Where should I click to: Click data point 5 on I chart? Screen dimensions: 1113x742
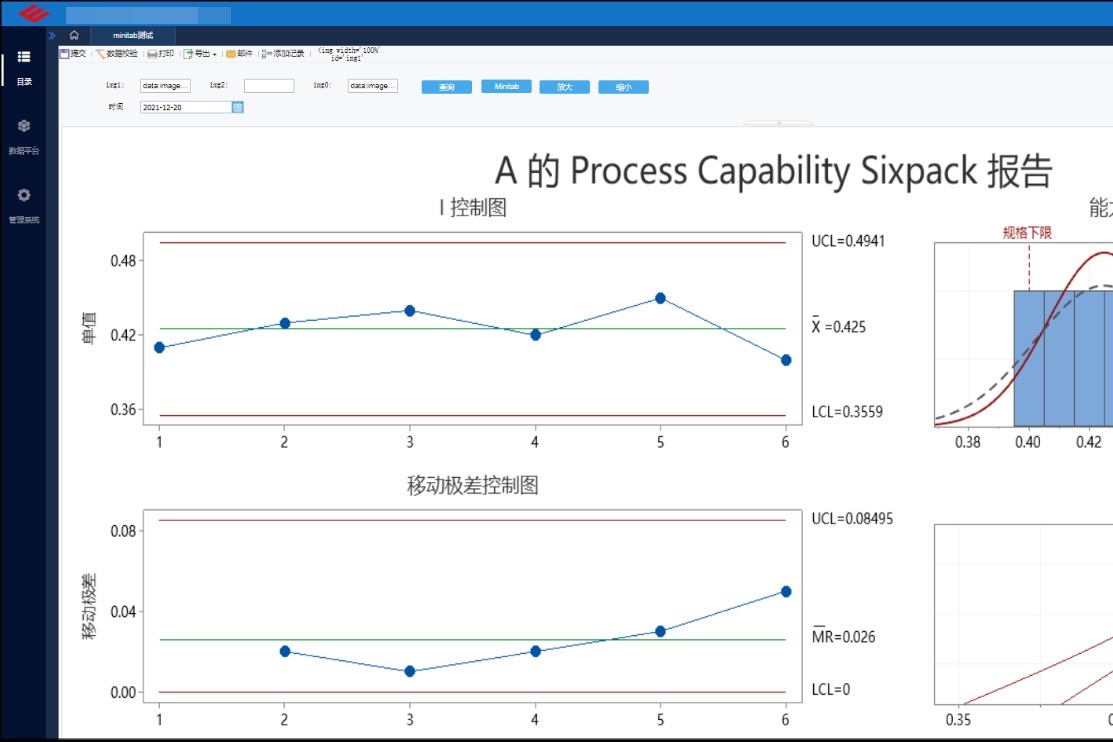(660, 298)
